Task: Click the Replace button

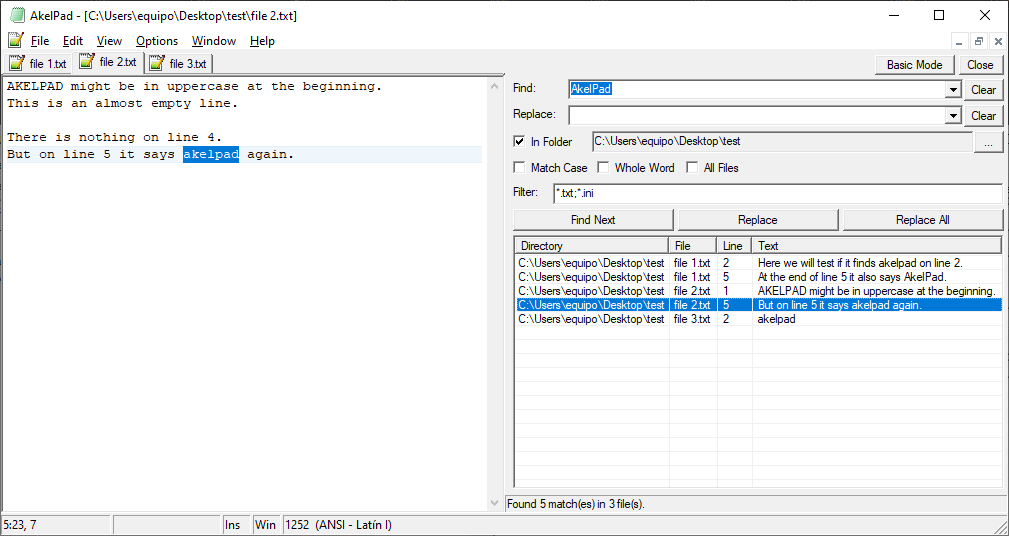Action: coord(757,219)
